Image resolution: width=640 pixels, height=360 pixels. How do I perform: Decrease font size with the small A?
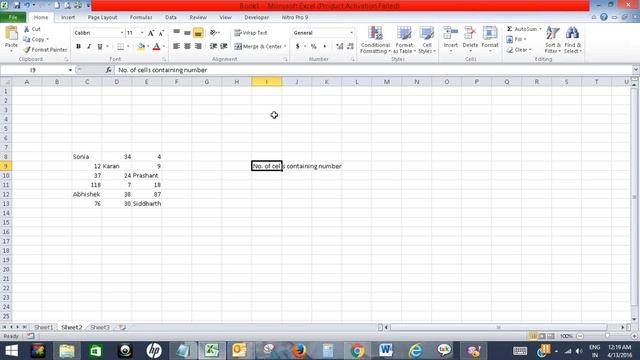point(161,33)
